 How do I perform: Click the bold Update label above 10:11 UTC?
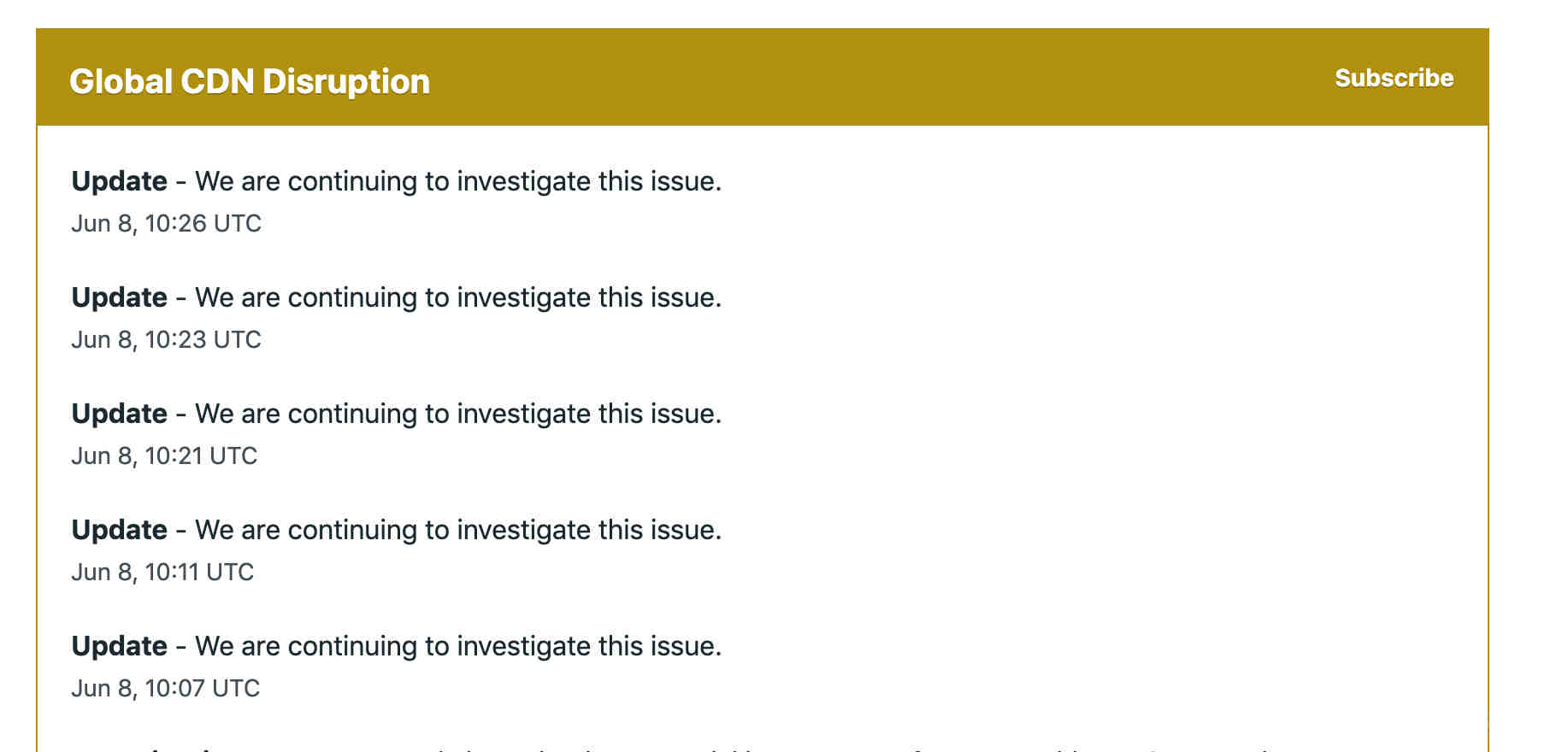(x=119, y=530)
